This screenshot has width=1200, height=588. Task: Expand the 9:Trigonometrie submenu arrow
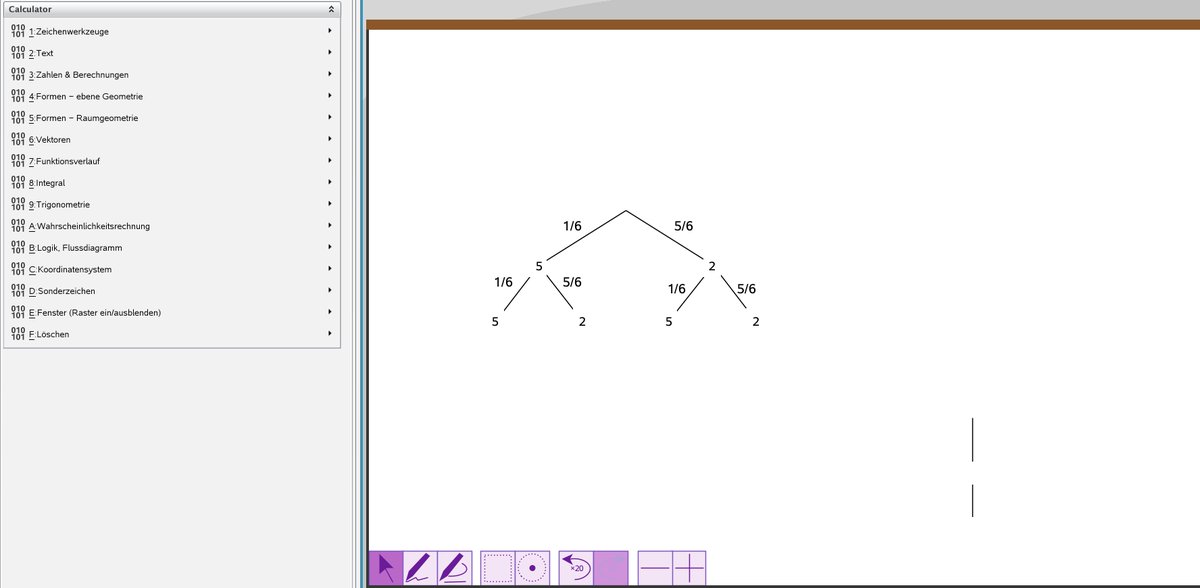pyautogui.click(x=330, y=204)
